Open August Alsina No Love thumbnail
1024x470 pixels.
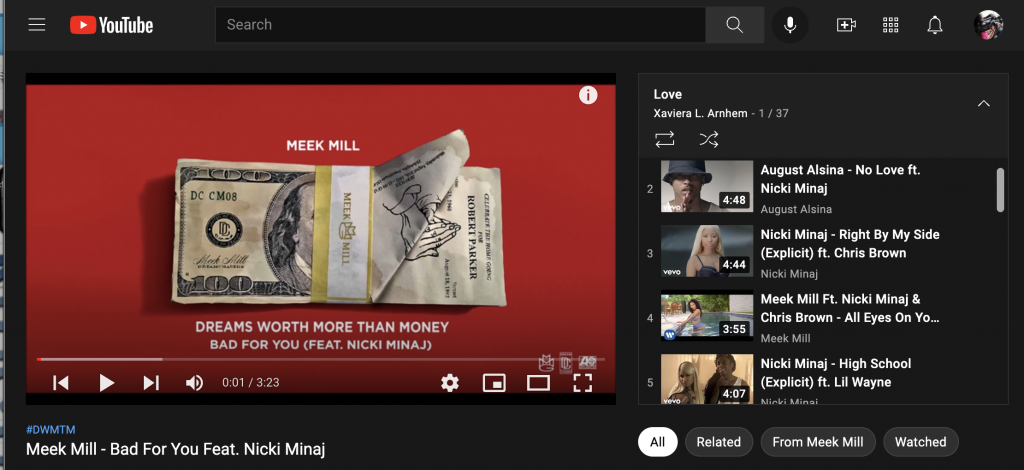pyautogui.click(x=706, y=187)
